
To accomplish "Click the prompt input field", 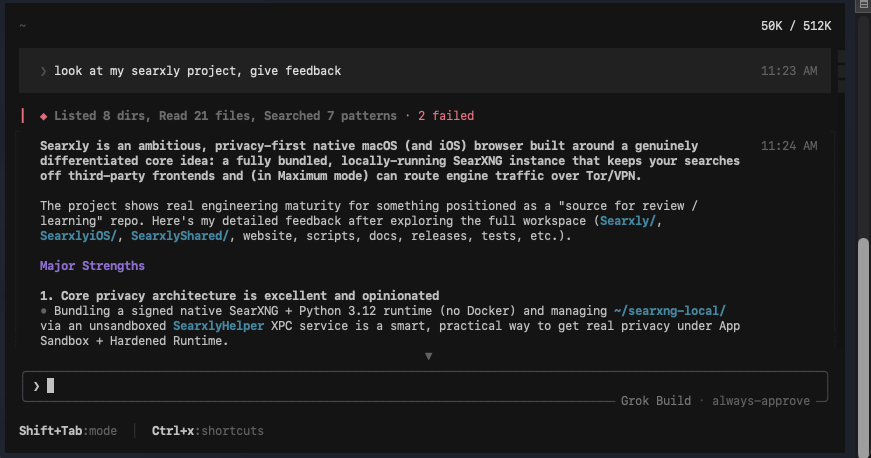I will 425,386.
